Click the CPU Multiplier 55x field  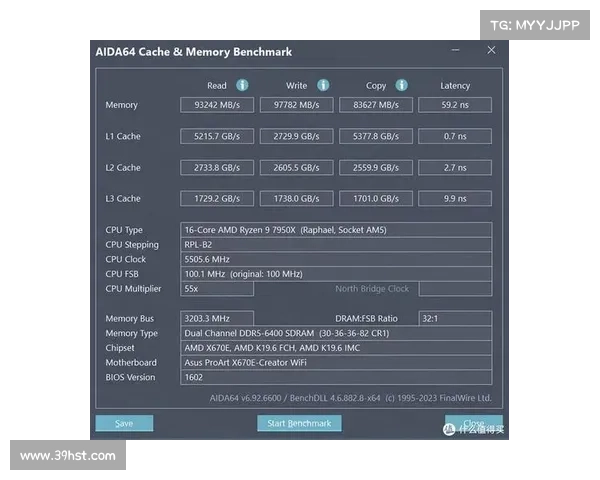click(217, 288)
